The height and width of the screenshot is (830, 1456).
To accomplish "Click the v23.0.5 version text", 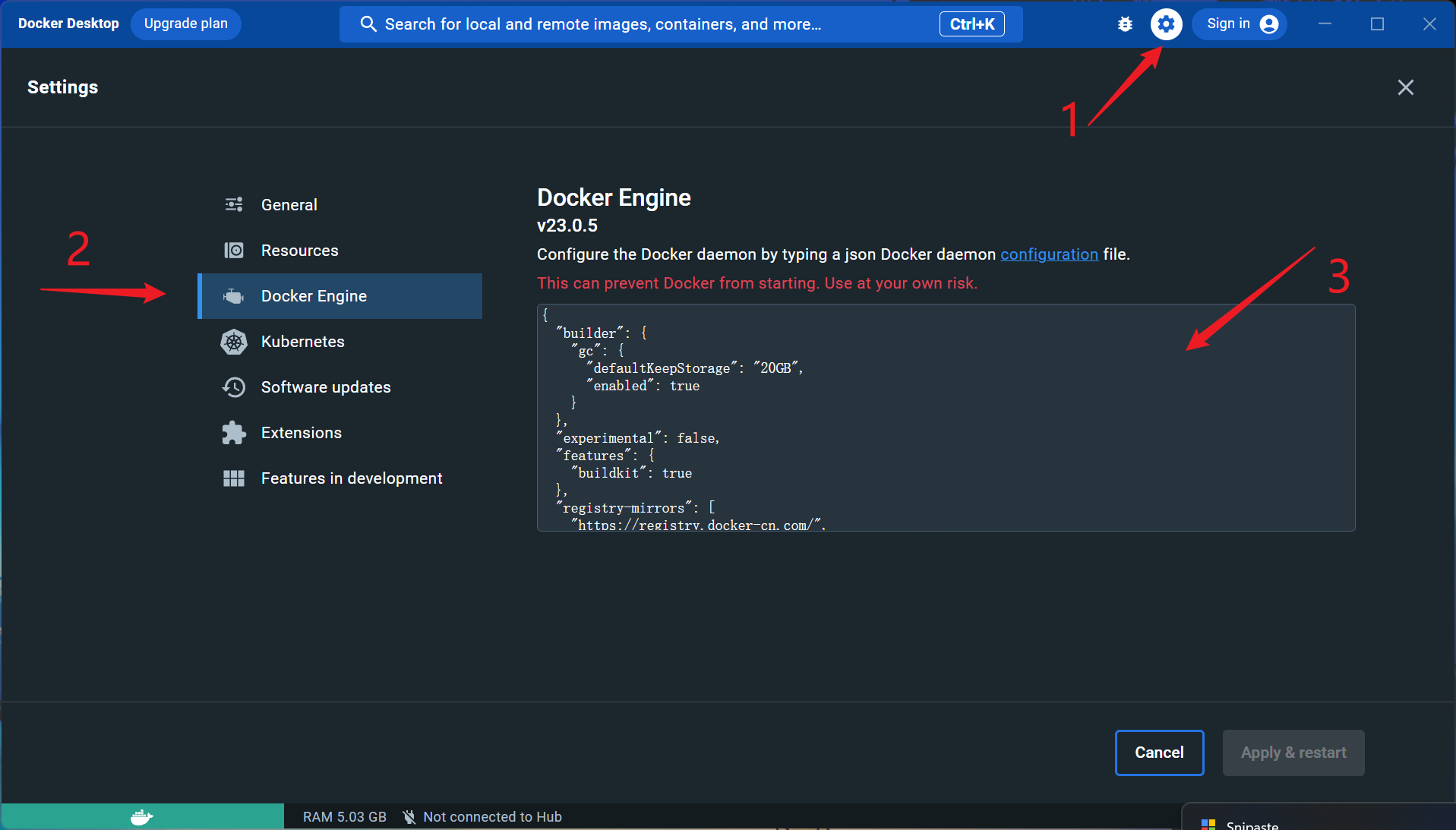I will click(567, 226).
